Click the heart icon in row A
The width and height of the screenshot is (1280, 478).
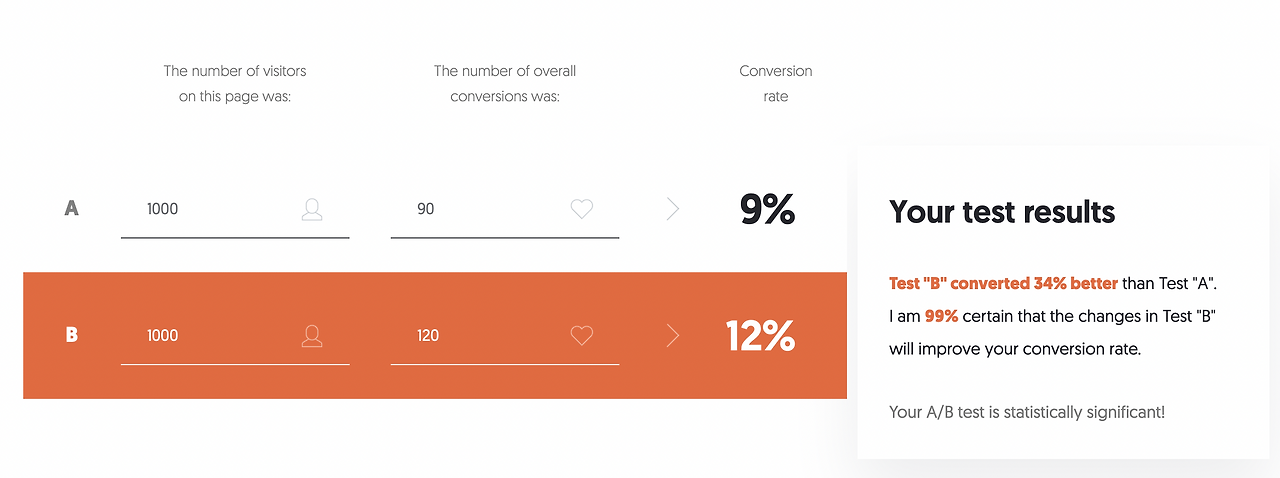click(x=582, y=209)
